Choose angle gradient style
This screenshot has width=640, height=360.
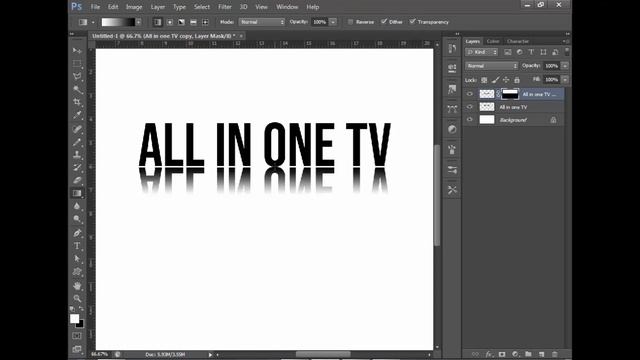coord(181,22)
